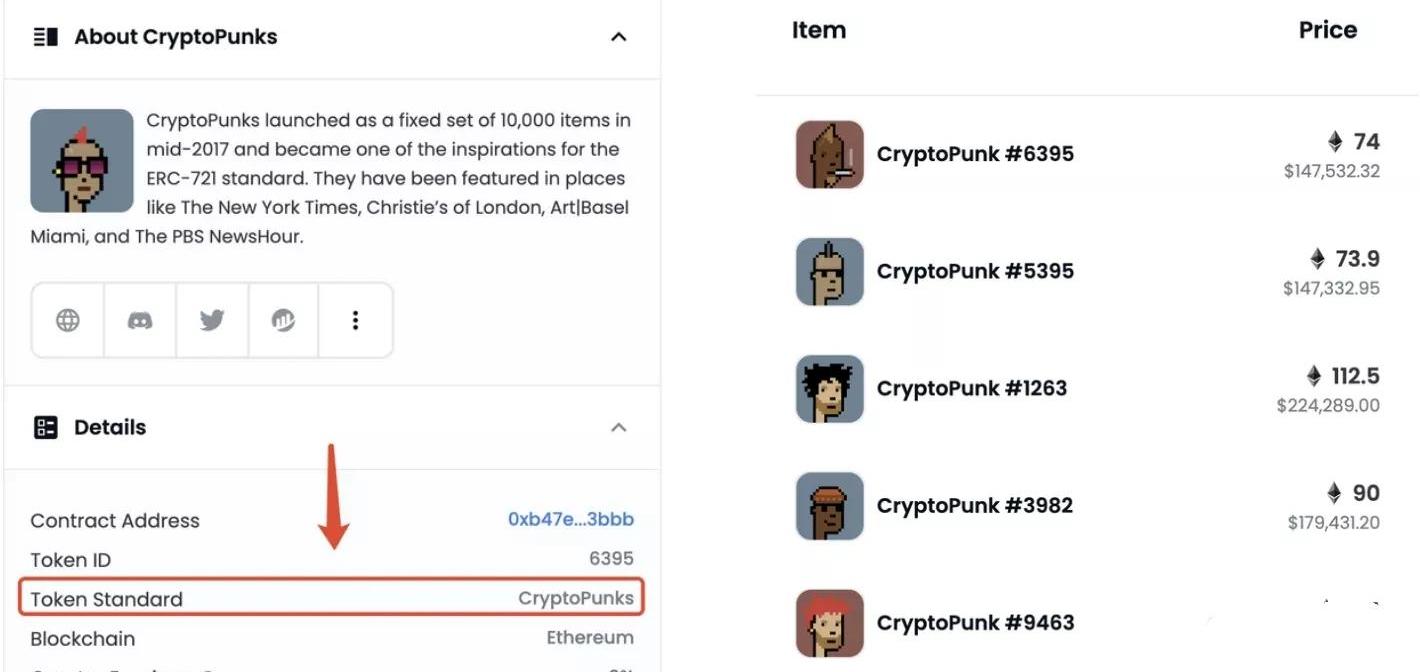1420x672 pixels.
Task: Click the activity chart icon button
Action: coord(283,320)
